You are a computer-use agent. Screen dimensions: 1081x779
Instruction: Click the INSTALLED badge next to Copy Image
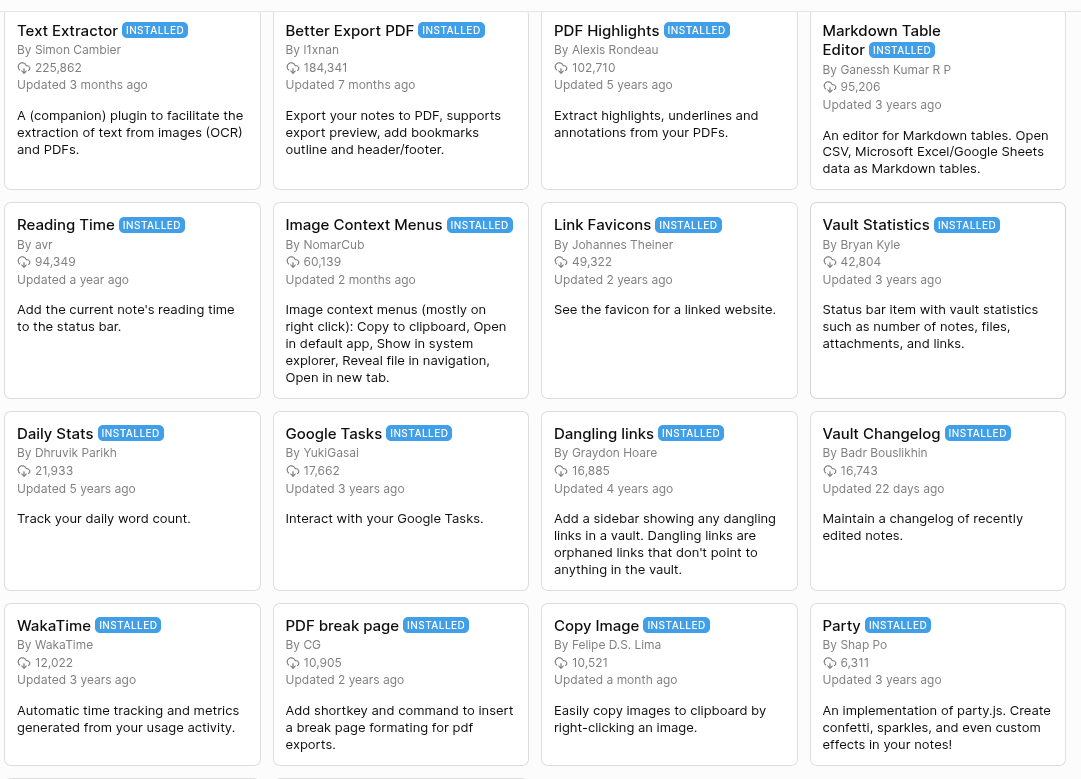tap(676, 626)
